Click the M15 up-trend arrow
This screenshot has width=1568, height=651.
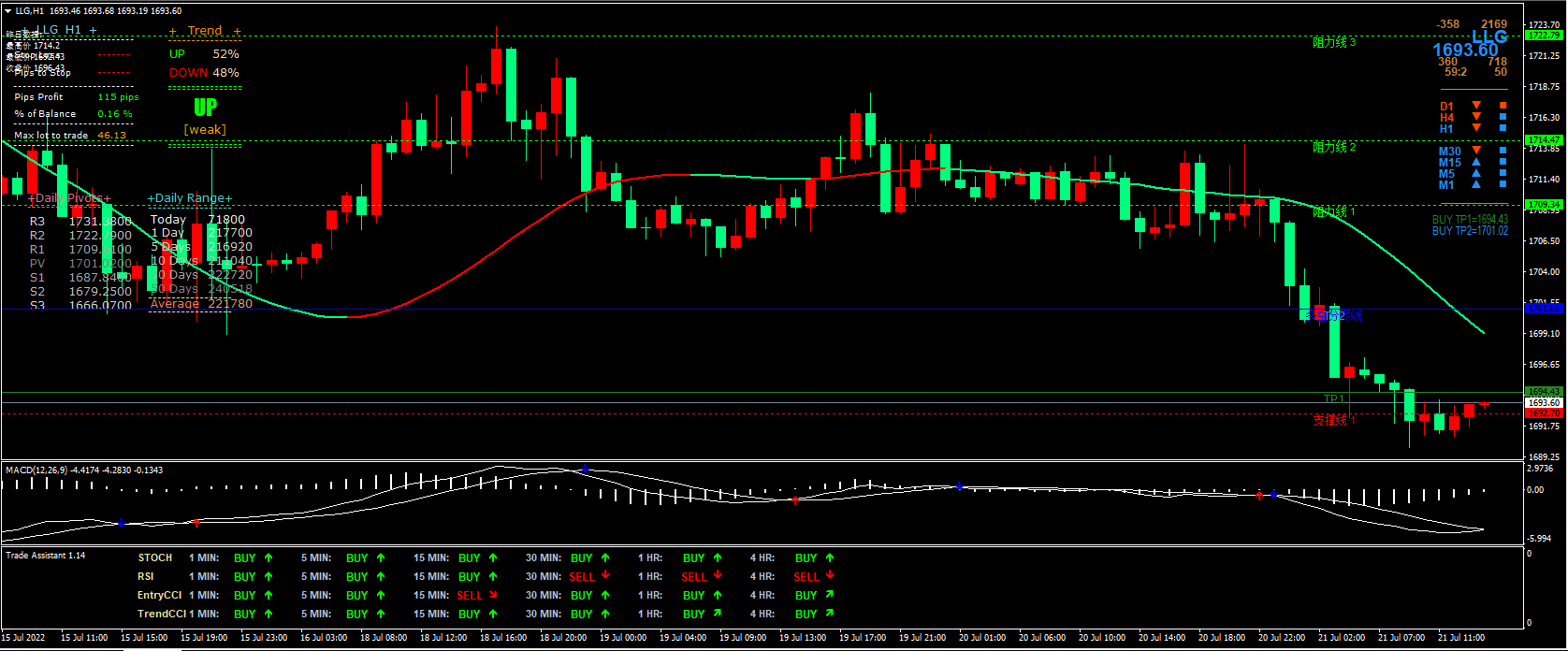(1476, 162)
